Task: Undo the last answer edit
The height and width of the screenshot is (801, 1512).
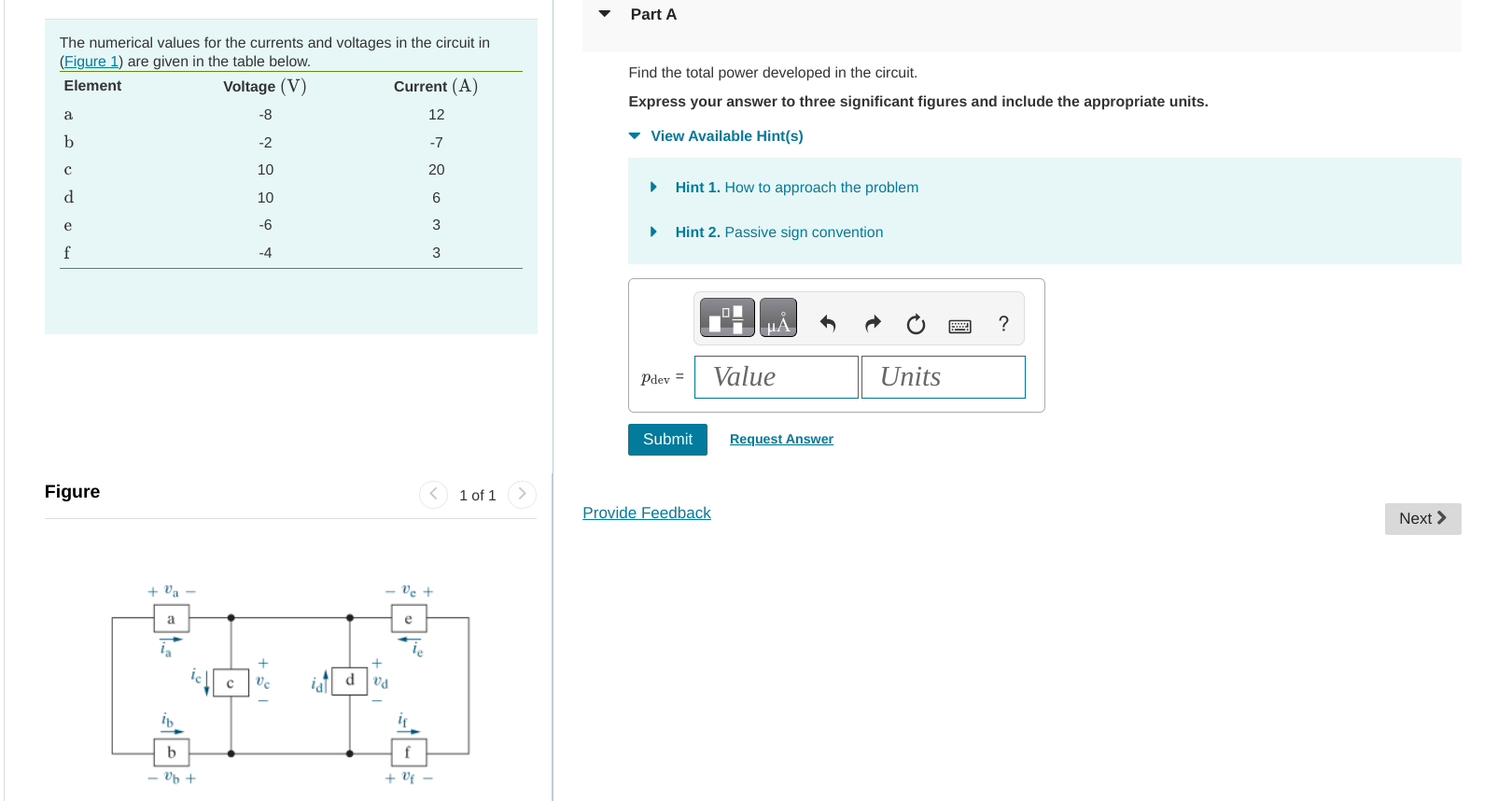Action: 827,323
